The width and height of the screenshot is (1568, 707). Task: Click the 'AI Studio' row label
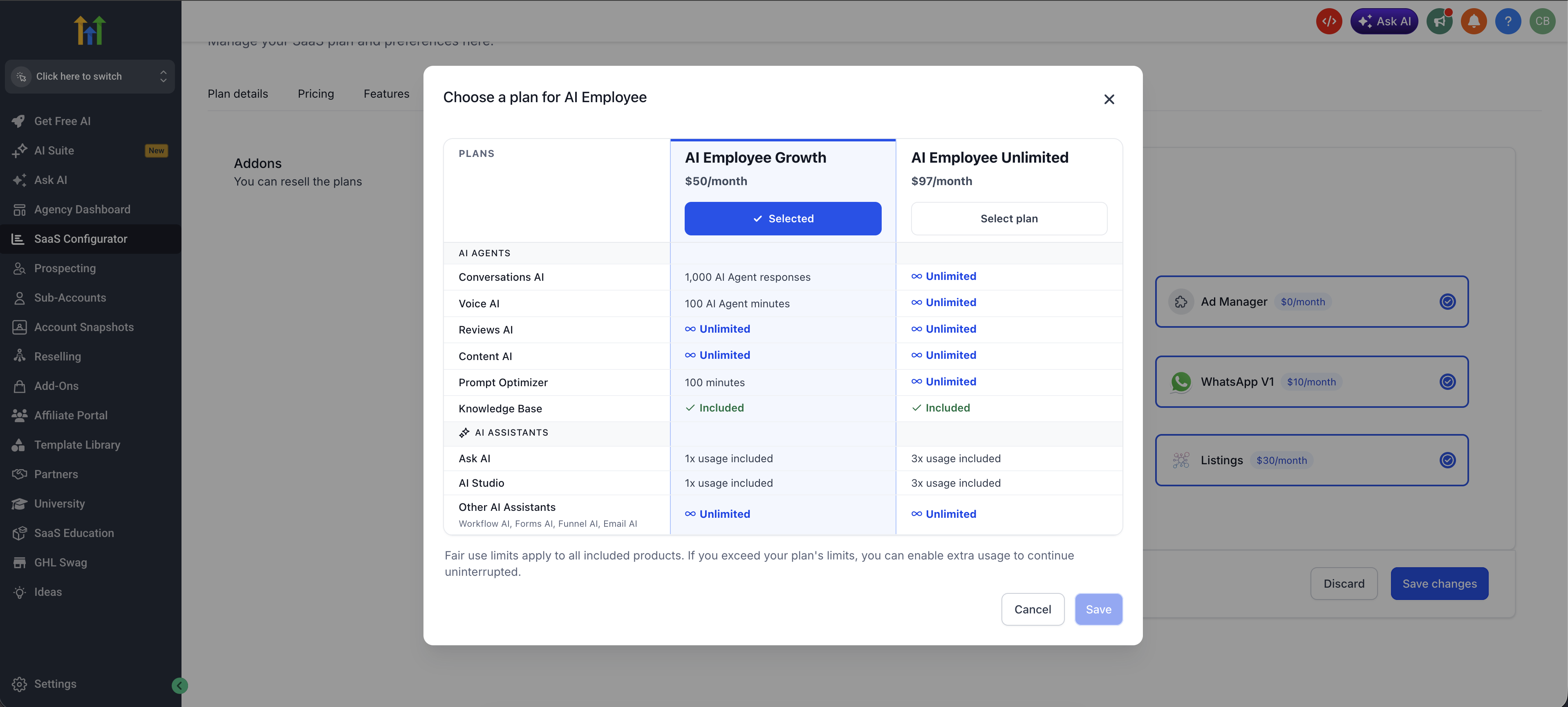[x=481, y=483]
